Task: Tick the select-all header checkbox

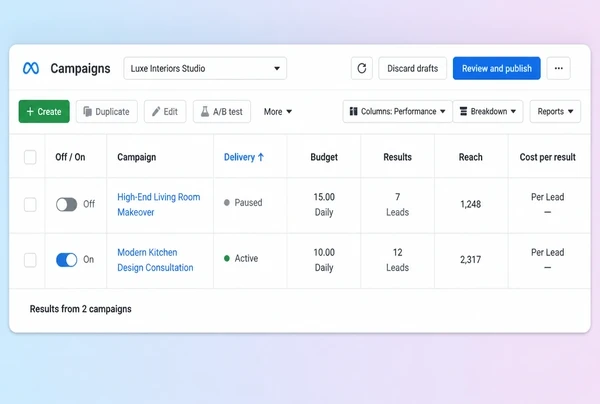Action: pos(30,157)
